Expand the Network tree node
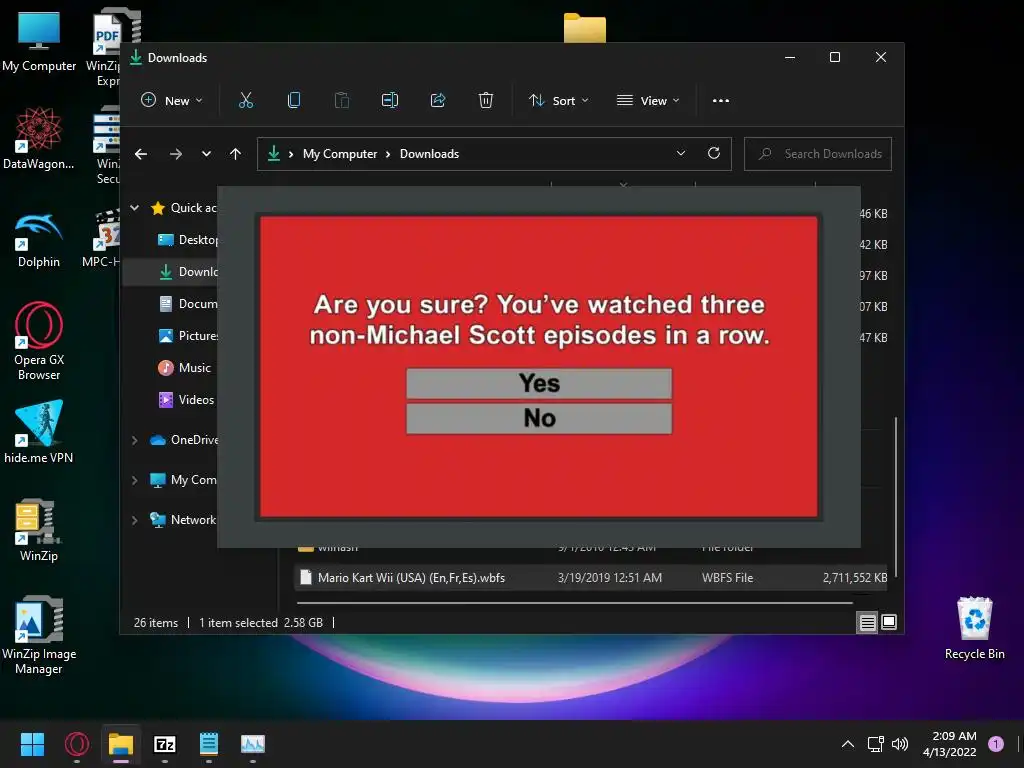1024x768 pixels. pos(135,520)
